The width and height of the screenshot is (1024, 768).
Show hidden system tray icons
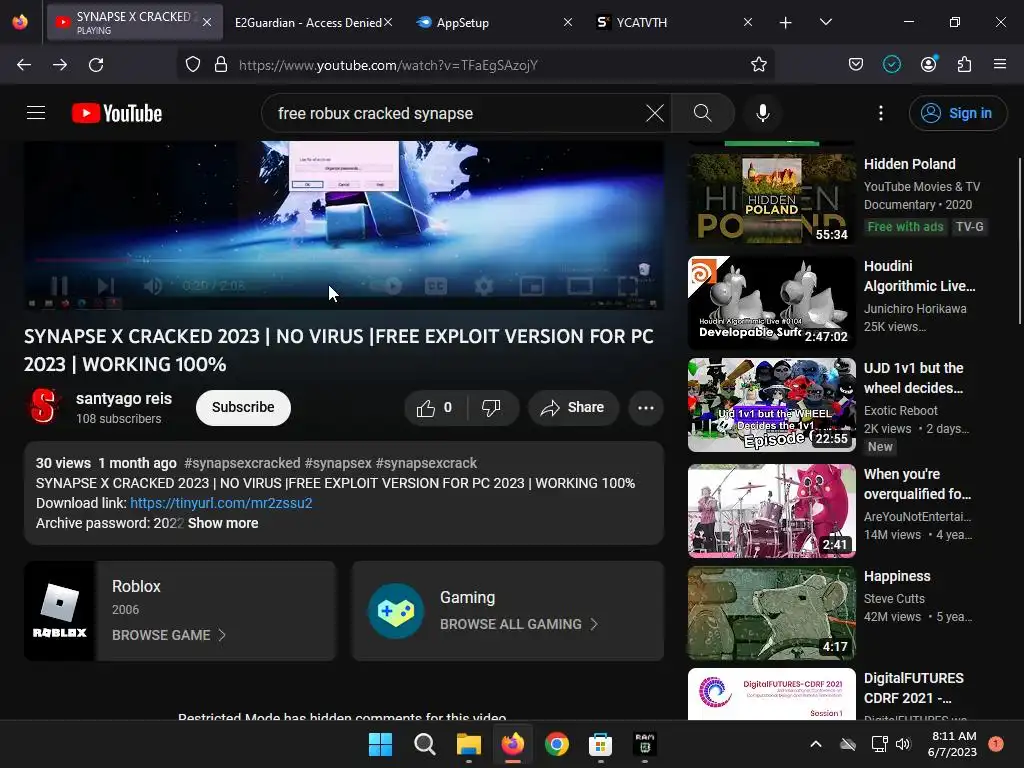click(816, 744)
